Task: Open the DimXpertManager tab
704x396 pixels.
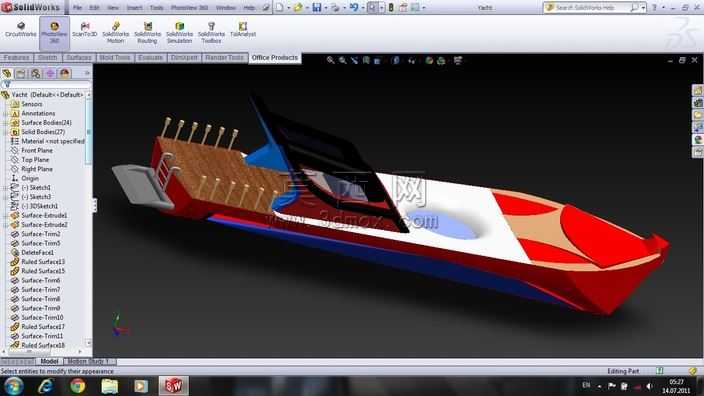Action: pos(50,73)
